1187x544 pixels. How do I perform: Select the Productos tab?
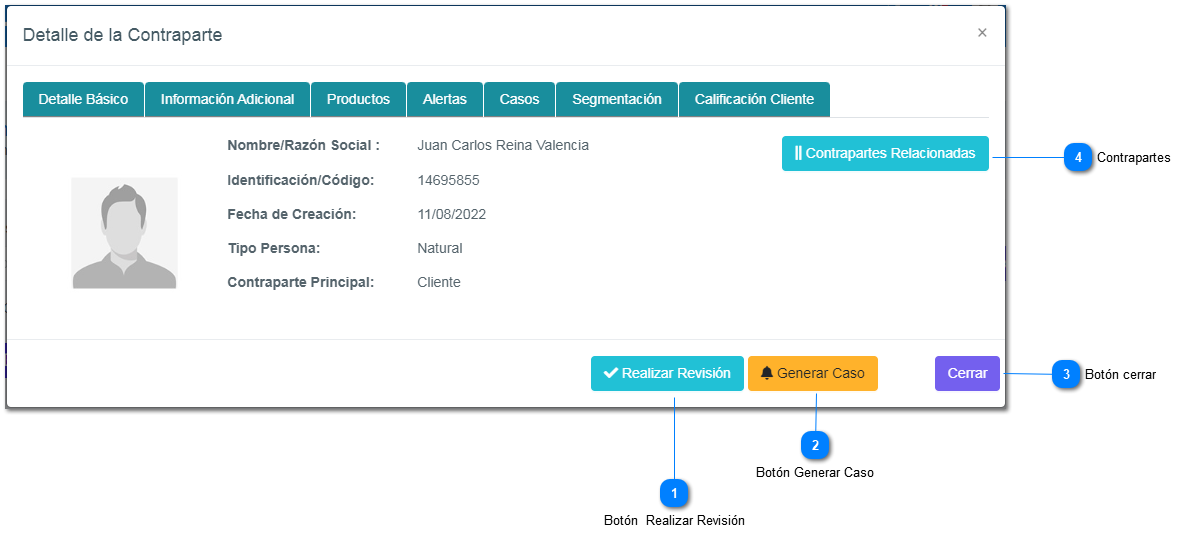[358, 100]
